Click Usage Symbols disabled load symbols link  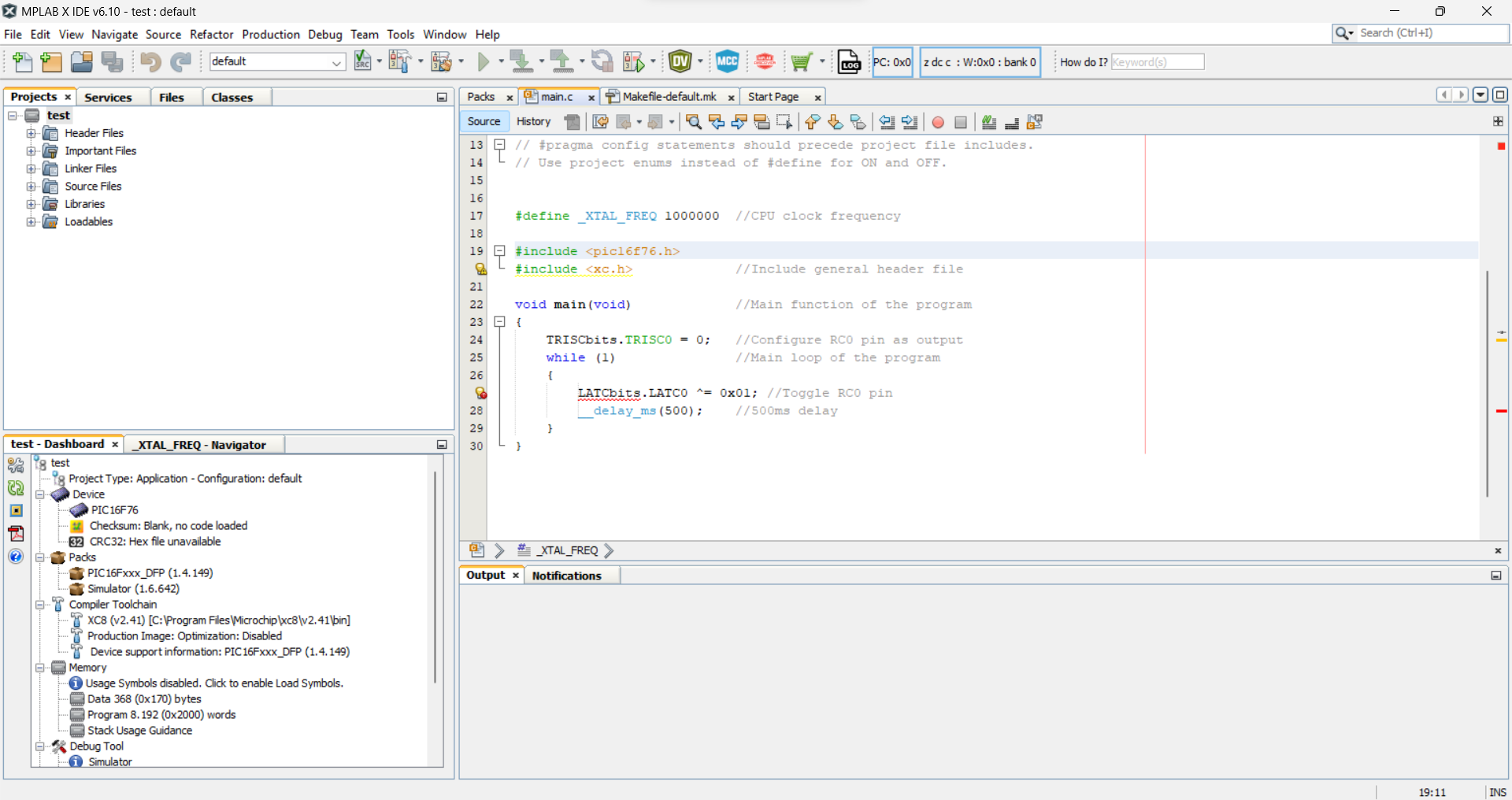coord(214,683)
